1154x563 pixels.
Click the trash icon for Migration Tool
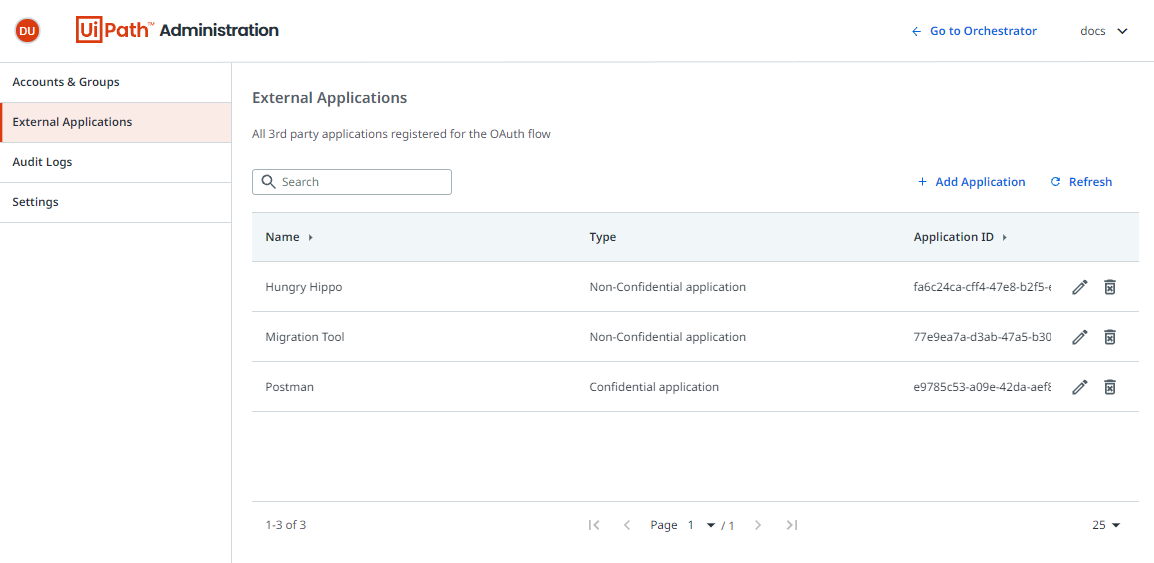tap(1110, 337)
